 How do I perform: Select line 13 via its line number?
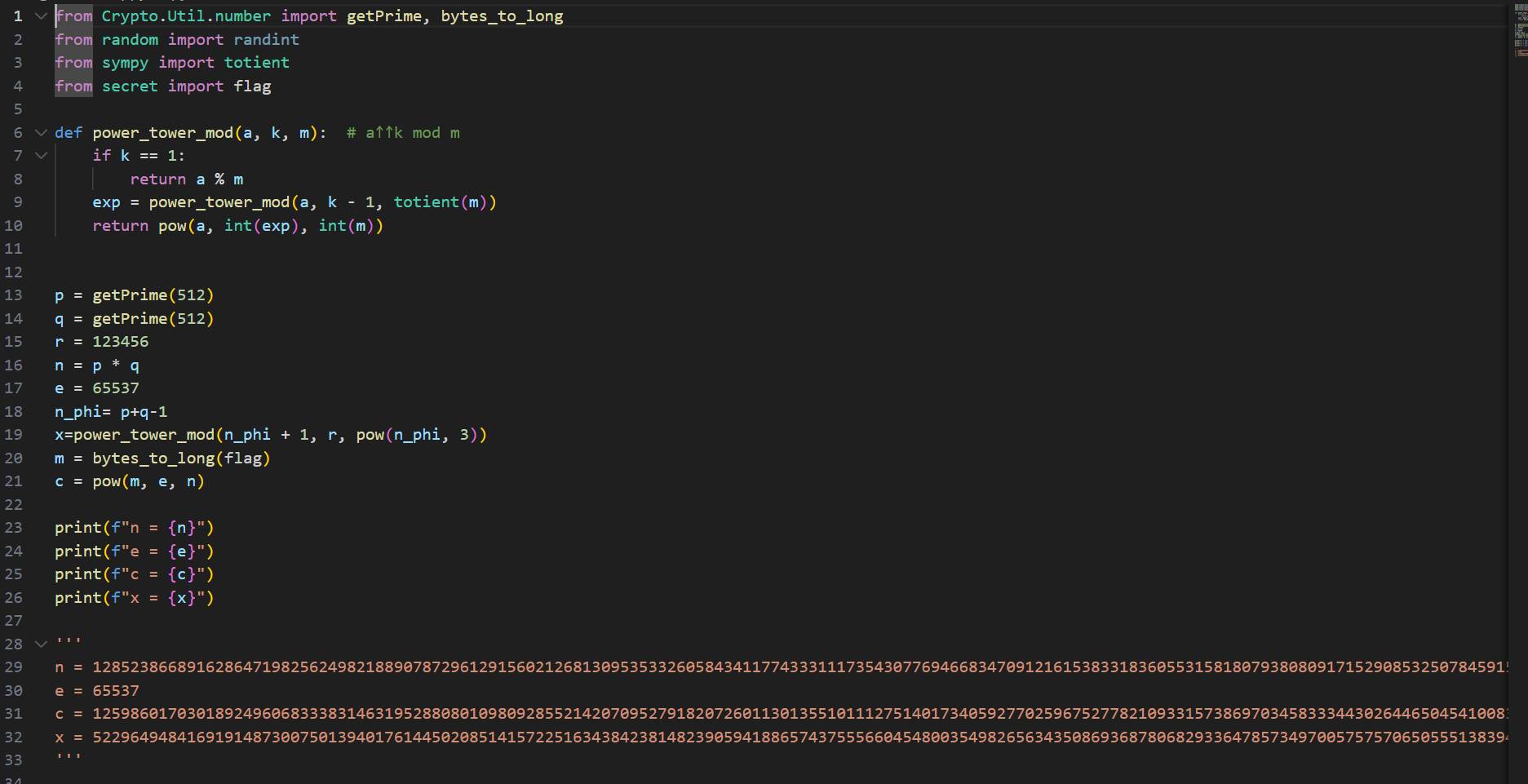[14, 295]
